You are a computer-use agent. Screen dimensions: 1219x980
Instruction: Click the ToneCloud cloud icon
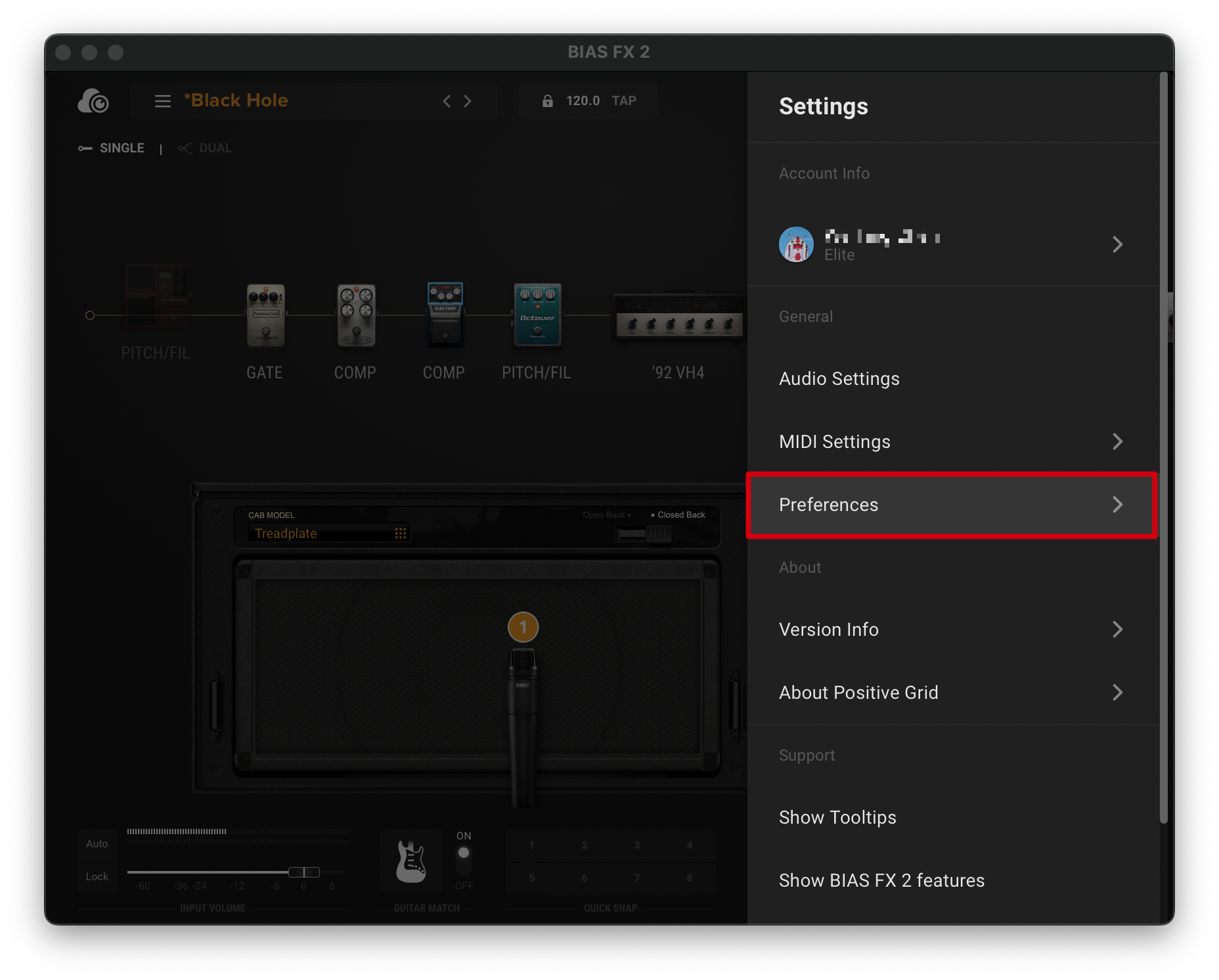click(93, 101)
